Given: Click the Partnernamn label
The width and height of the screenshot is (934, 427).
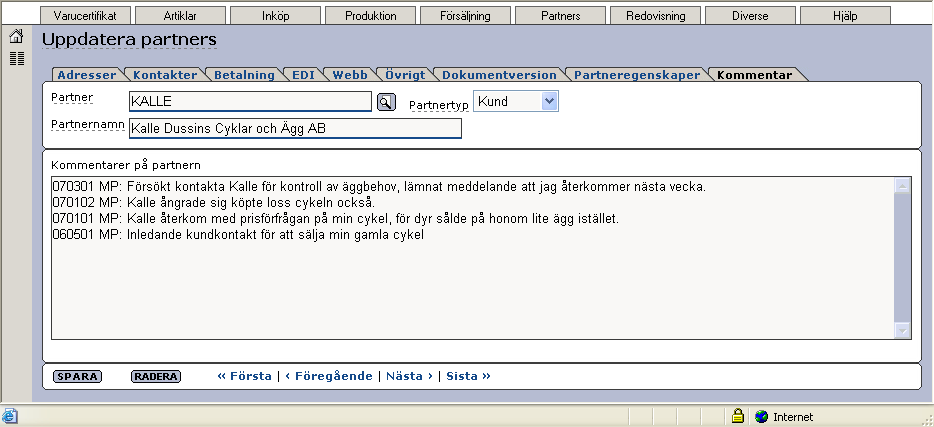Looking at the screenshot, I should pyautogui.click(x=88, y=124).
